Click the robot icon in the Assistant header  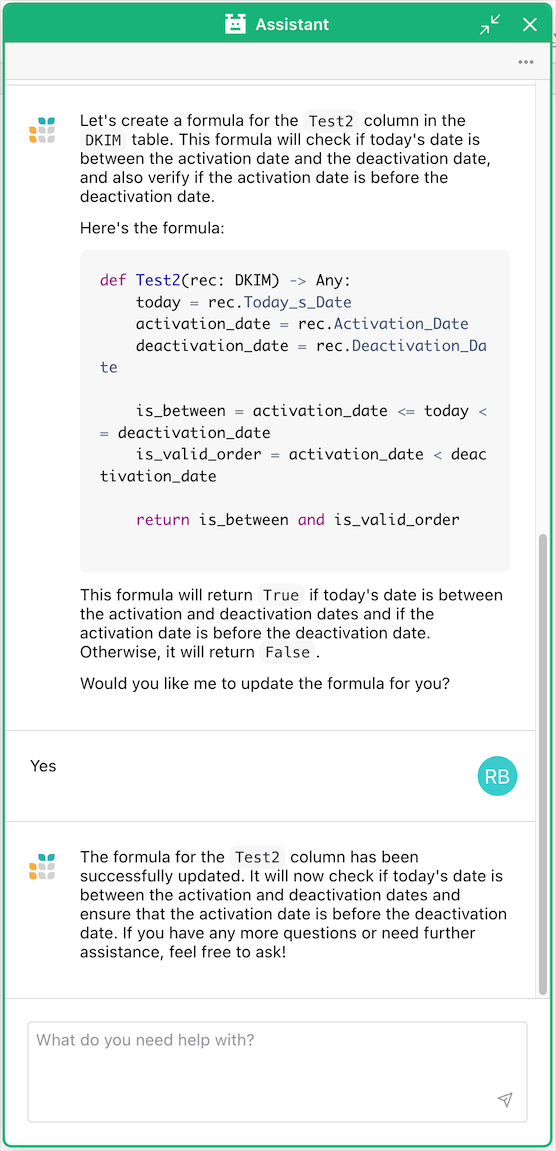coord(235,24)
